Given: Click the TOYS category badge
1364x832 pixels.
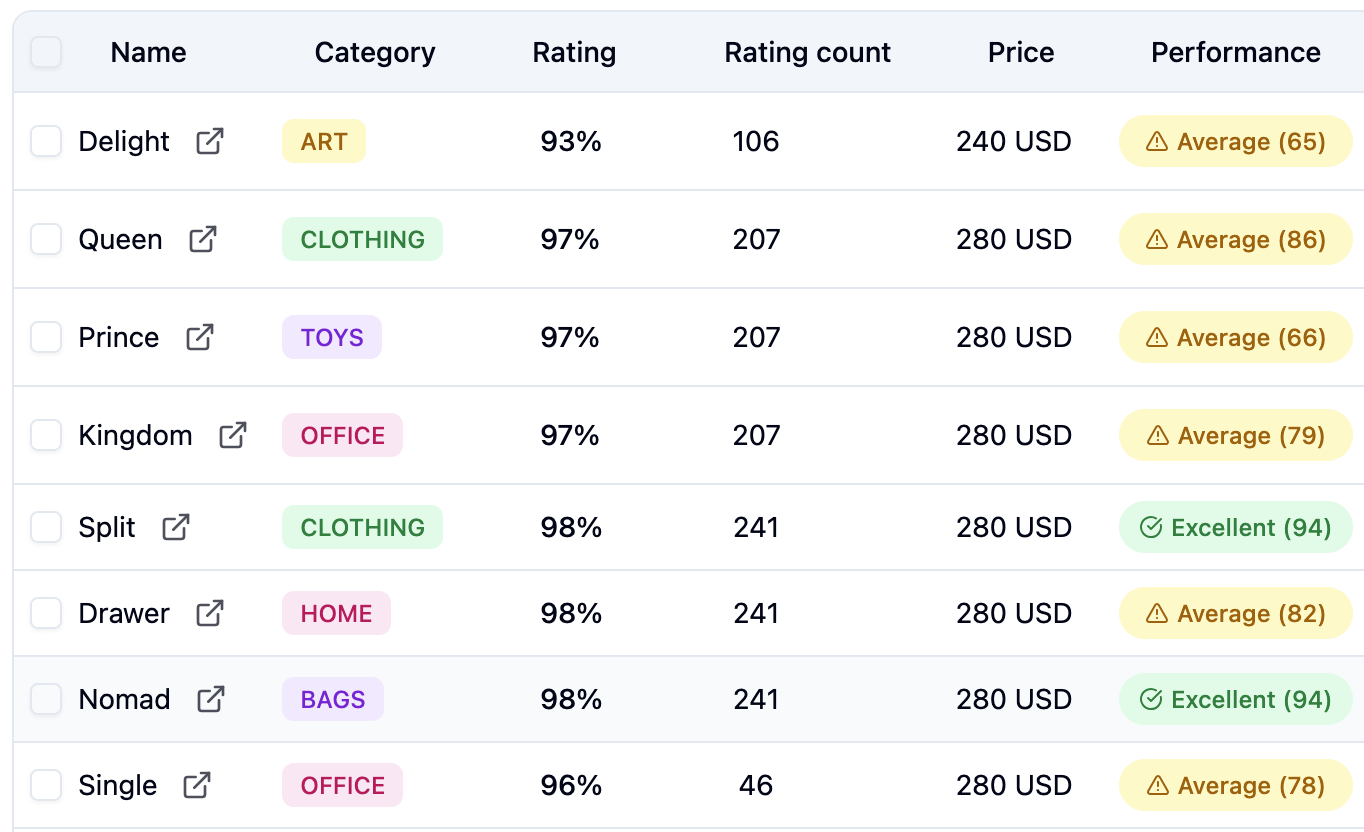Looking at the screenshot, I should pos(331,337).
